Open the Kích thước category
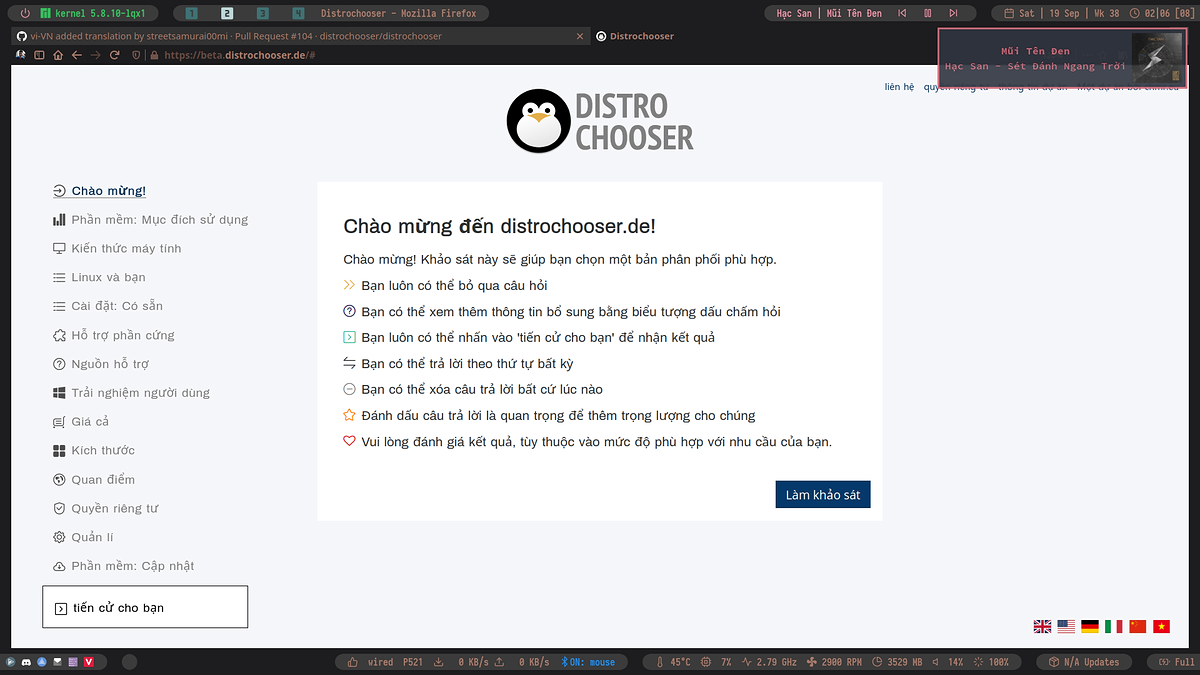 [94, 451]
